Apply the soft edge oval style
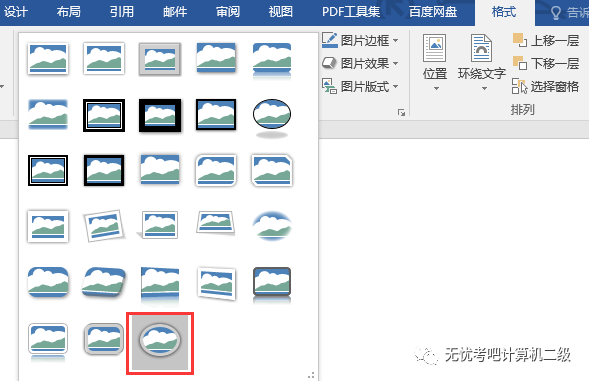 tap(272, 225)
